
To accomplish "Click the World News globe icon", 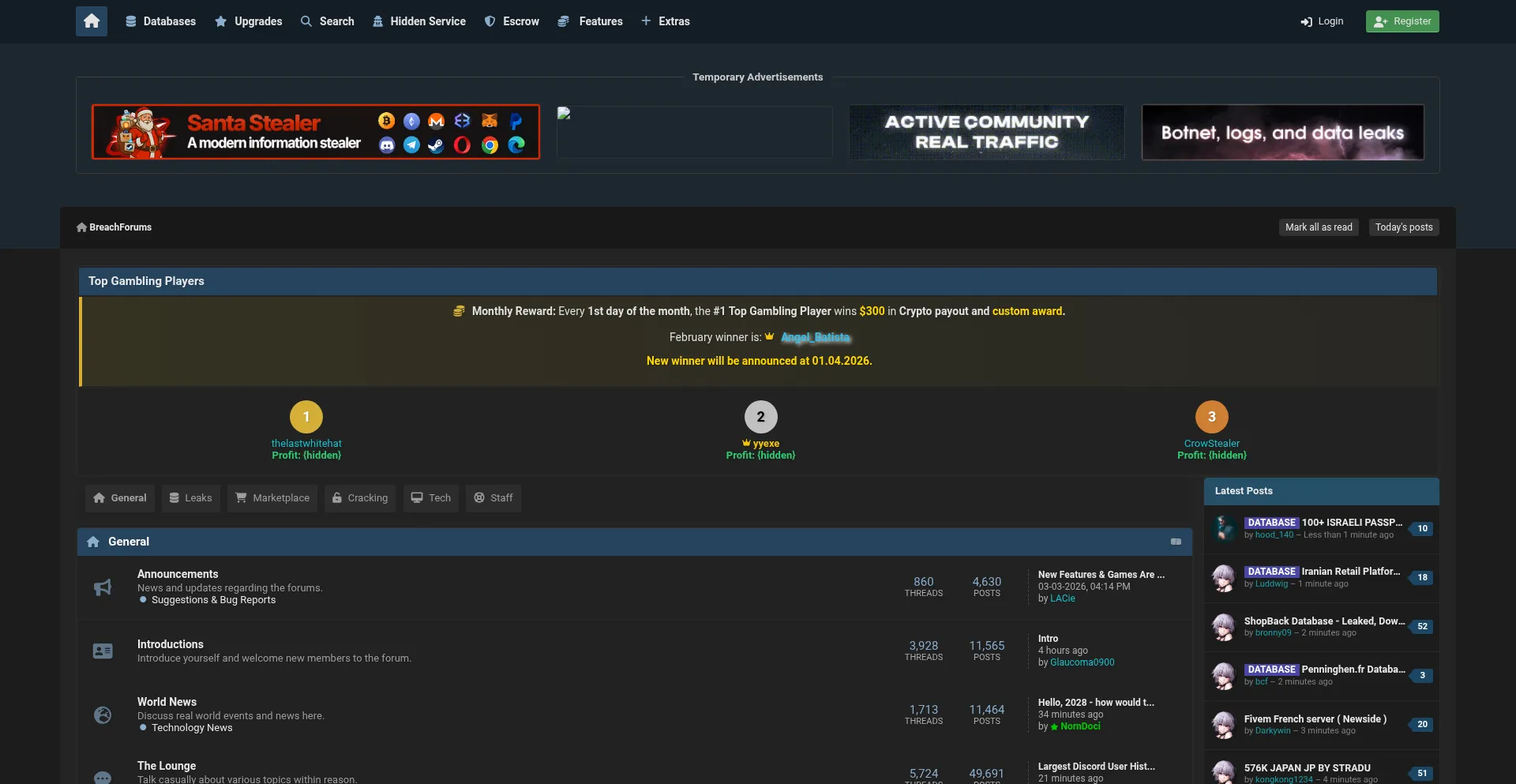I will [103, 715].
